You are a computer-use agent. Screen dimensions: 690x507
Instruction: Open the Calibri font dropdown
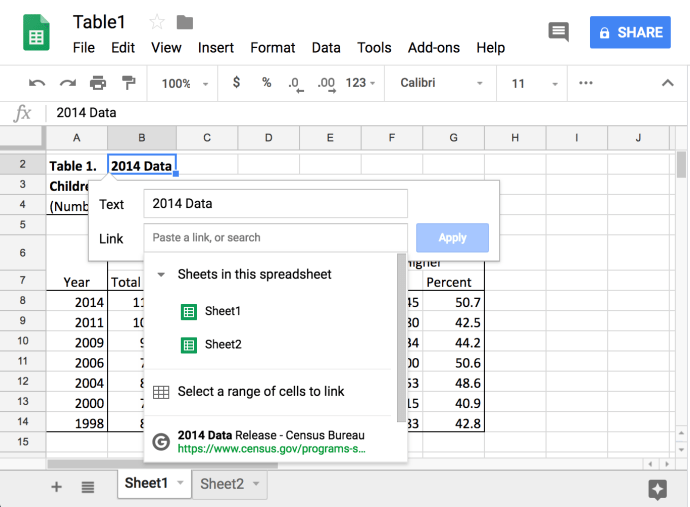click(441, 83)
